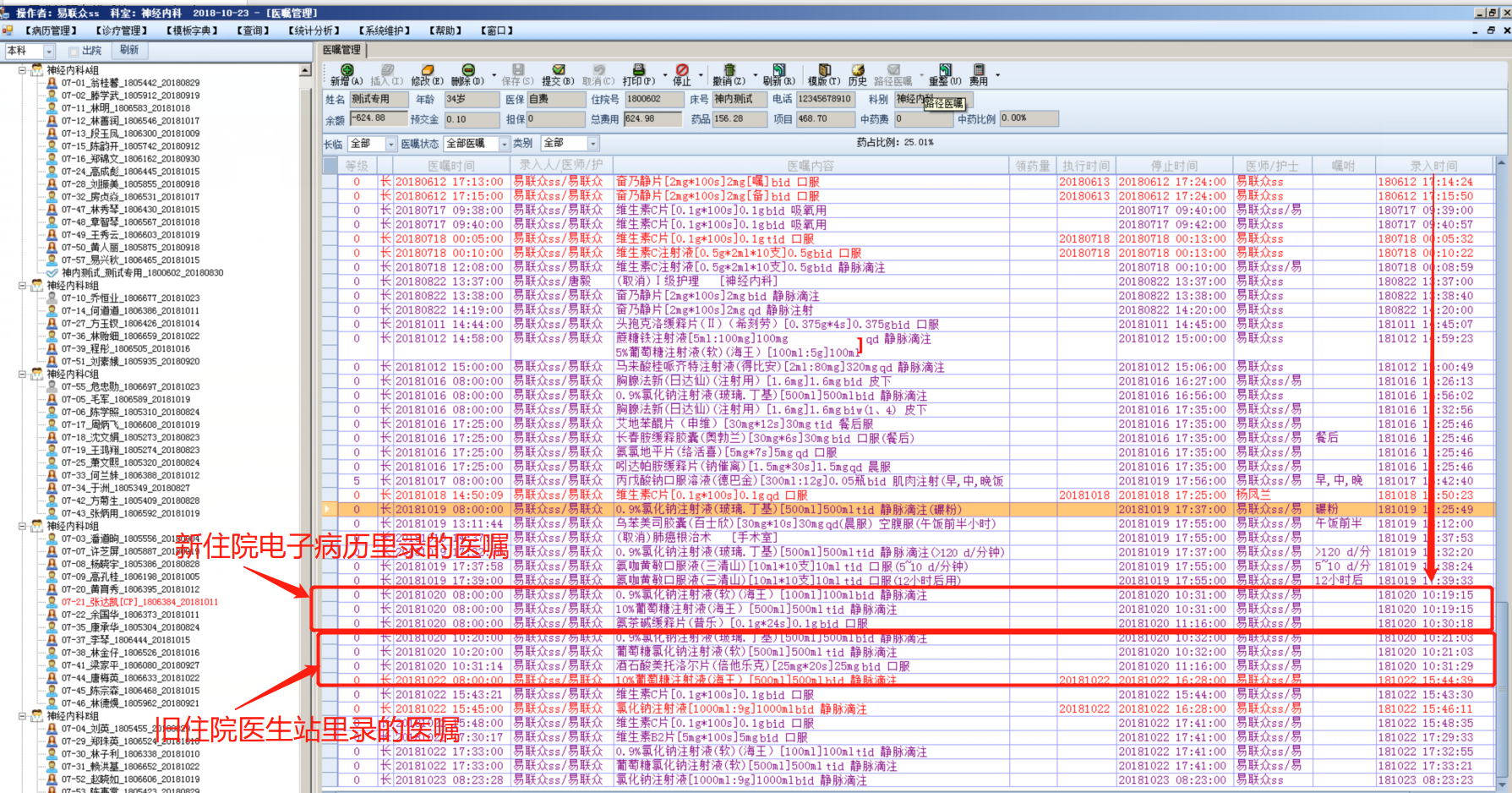Click the 姓名 field showing 测试专用
Viewport: 1512px width, 793px height.
point(378,99)
